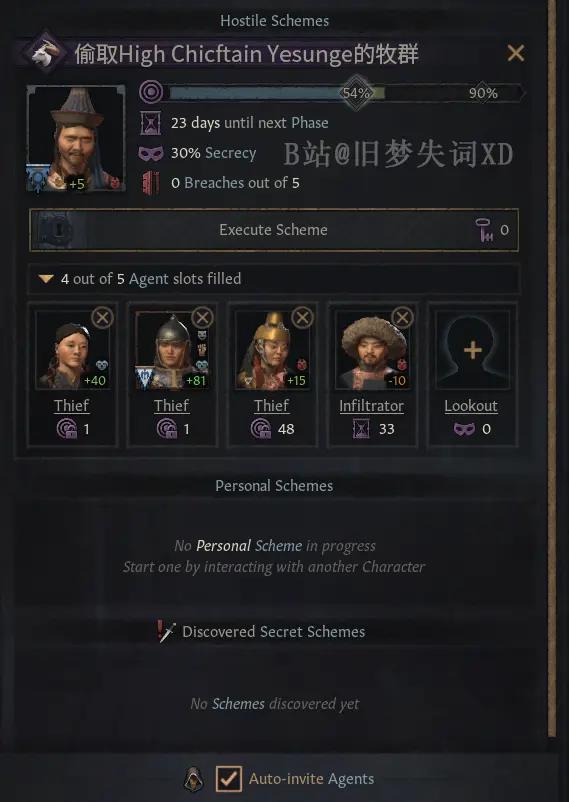
Task: Remove the Infiltrator agent from the scheme
Action: coord(402,318)
